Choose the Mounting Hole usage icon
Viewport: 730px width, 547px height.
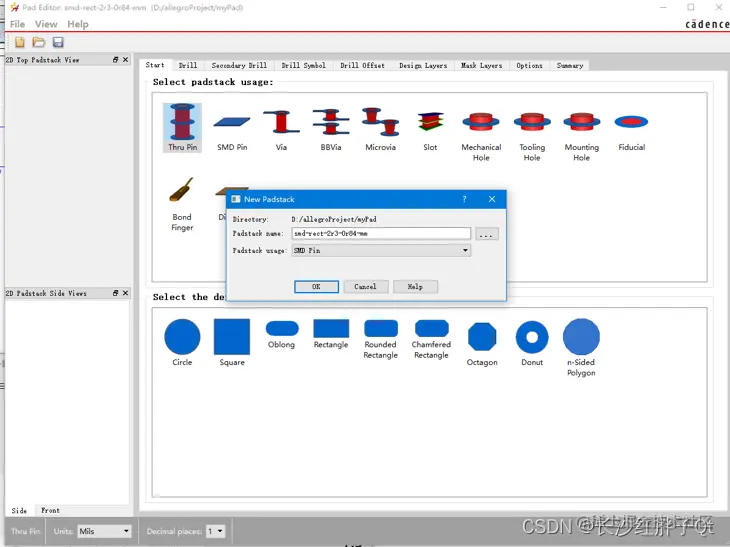point(581,136)
